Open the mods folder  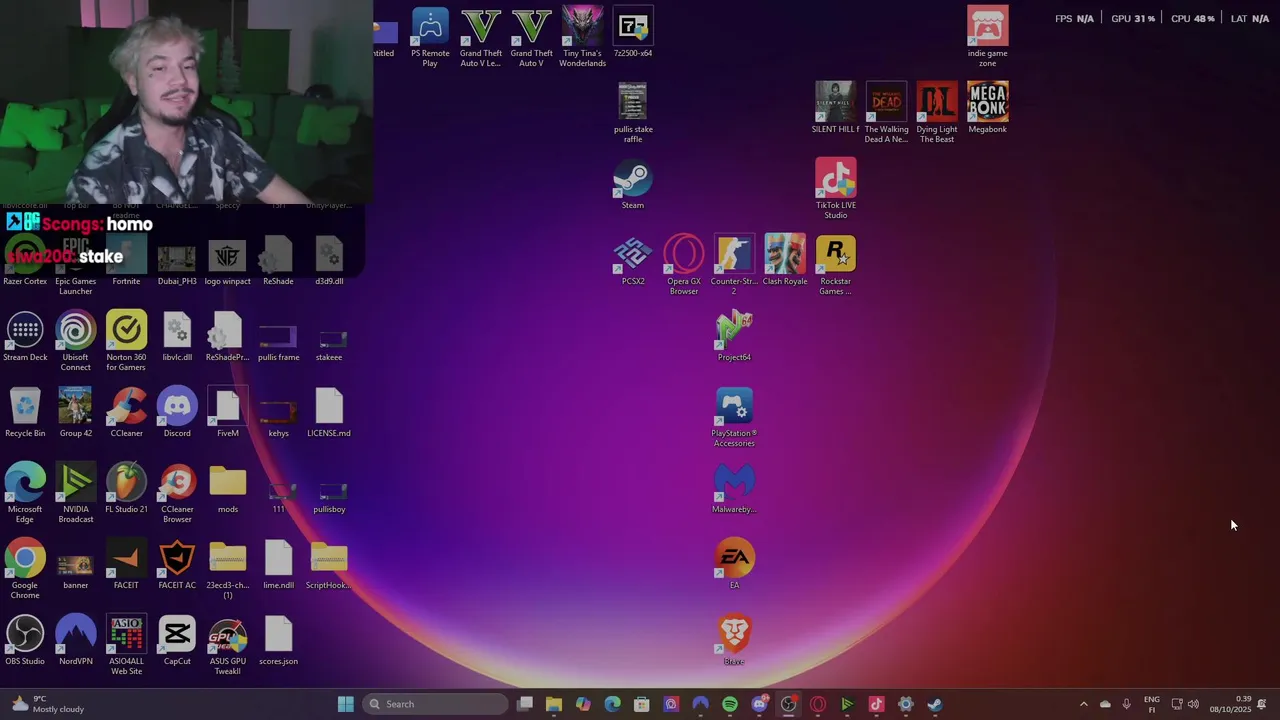228,489
